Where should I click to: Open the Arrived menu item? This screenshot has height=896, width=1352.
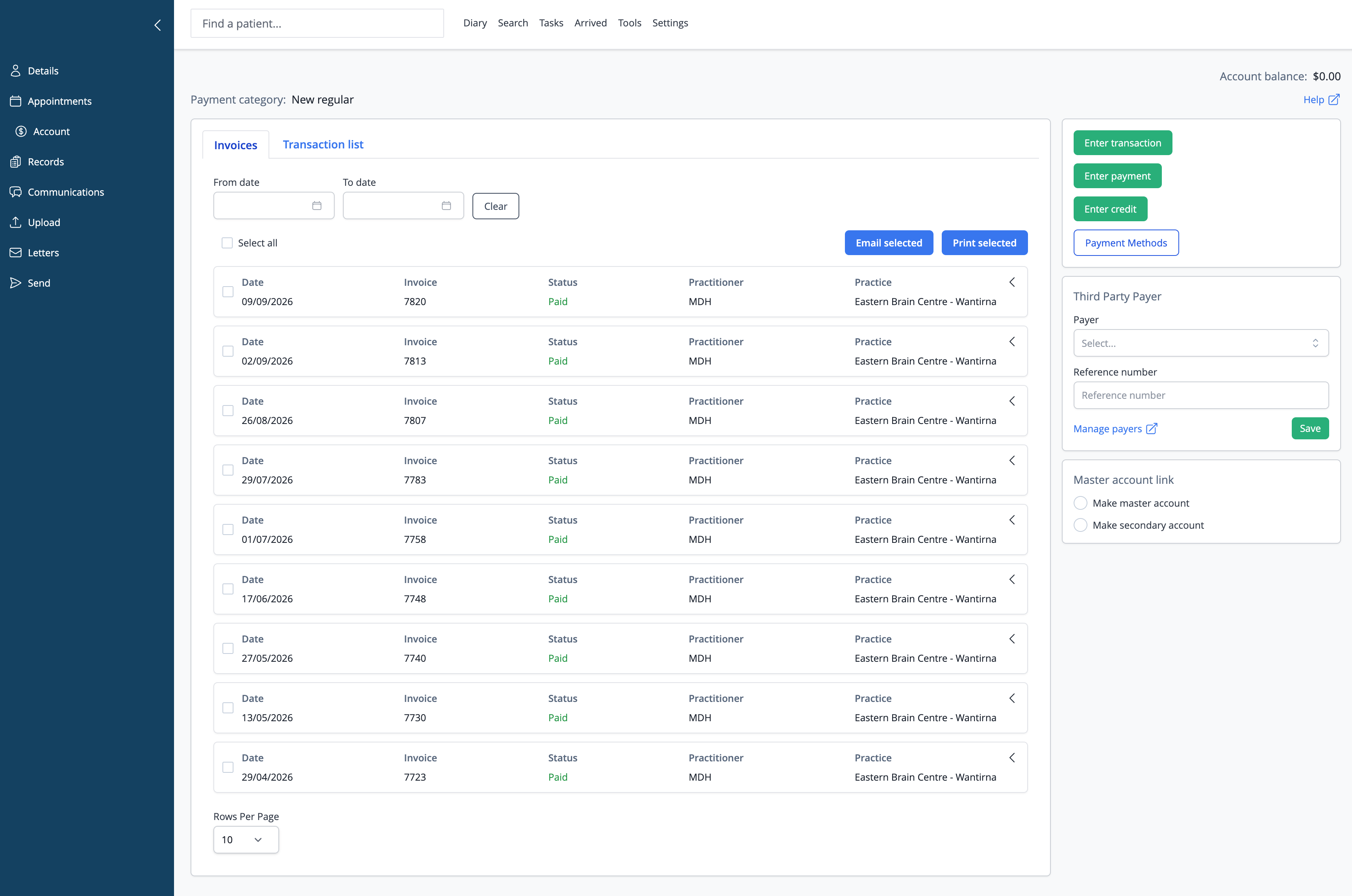590,23
